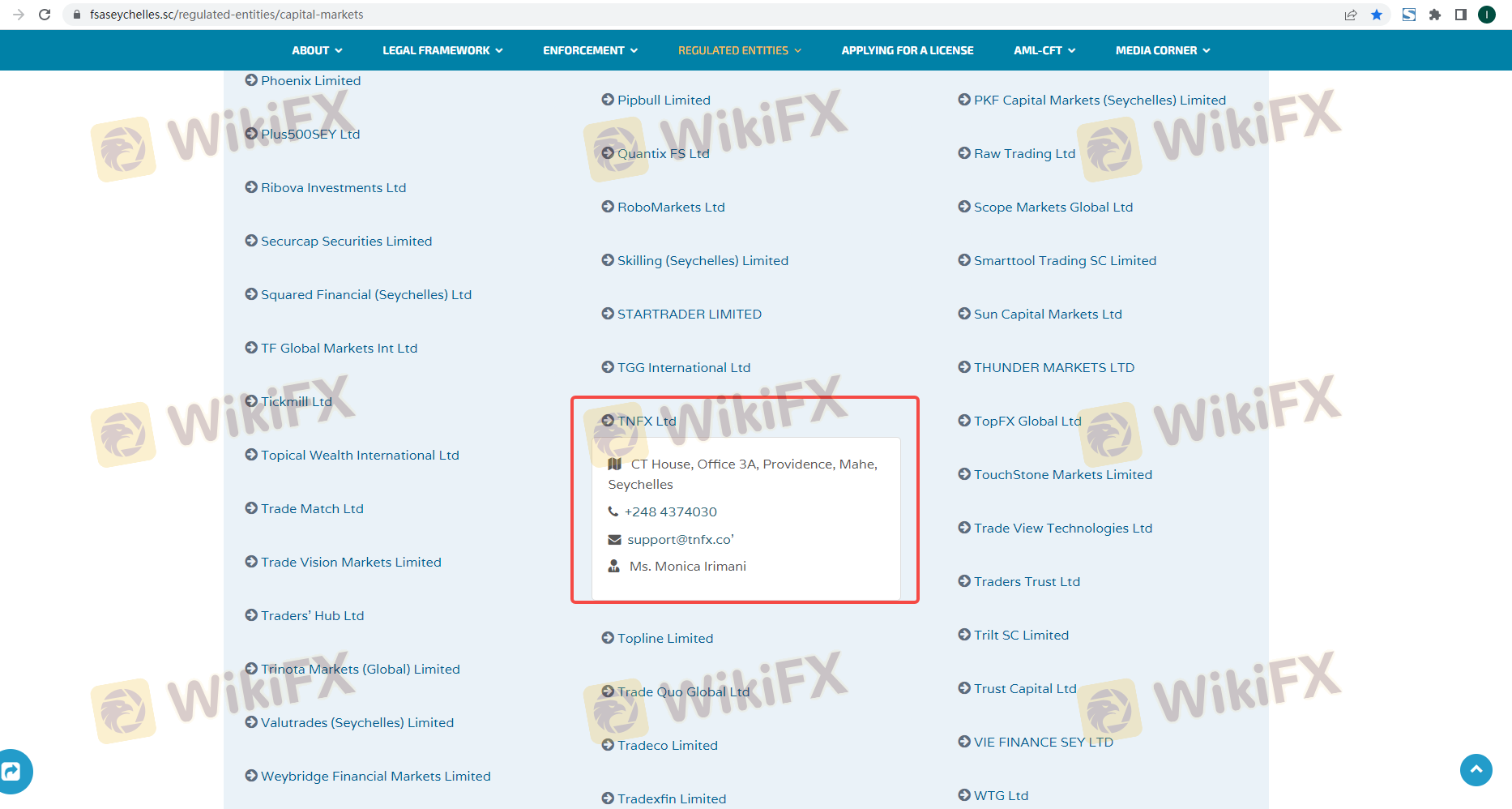
Task: Click the arrow icon beside RoboMarkets Ltd
Action: pos(608,207)
